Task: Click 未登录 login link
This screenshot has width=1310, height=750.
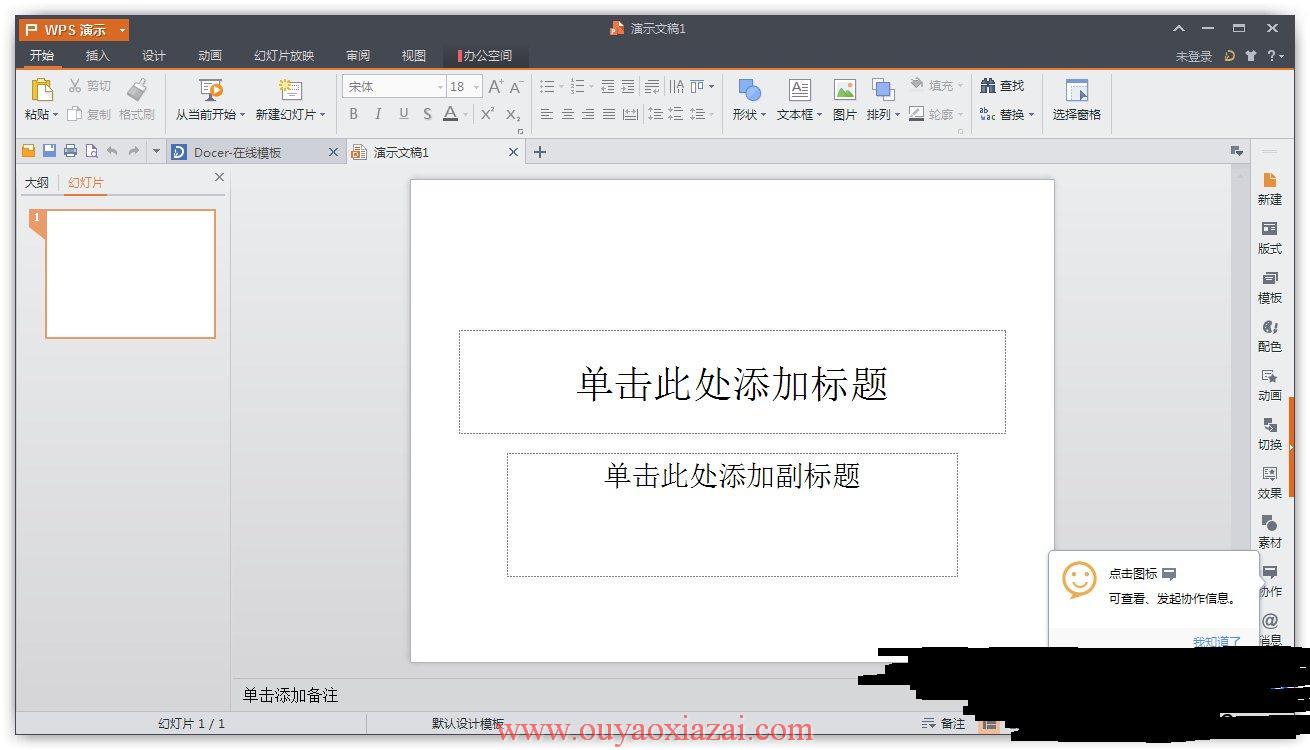Action: tap(1193, 56)
